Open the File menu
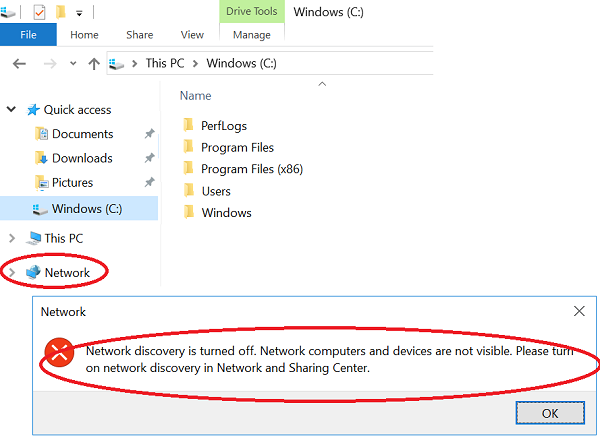600x438 pixels. 28,35
